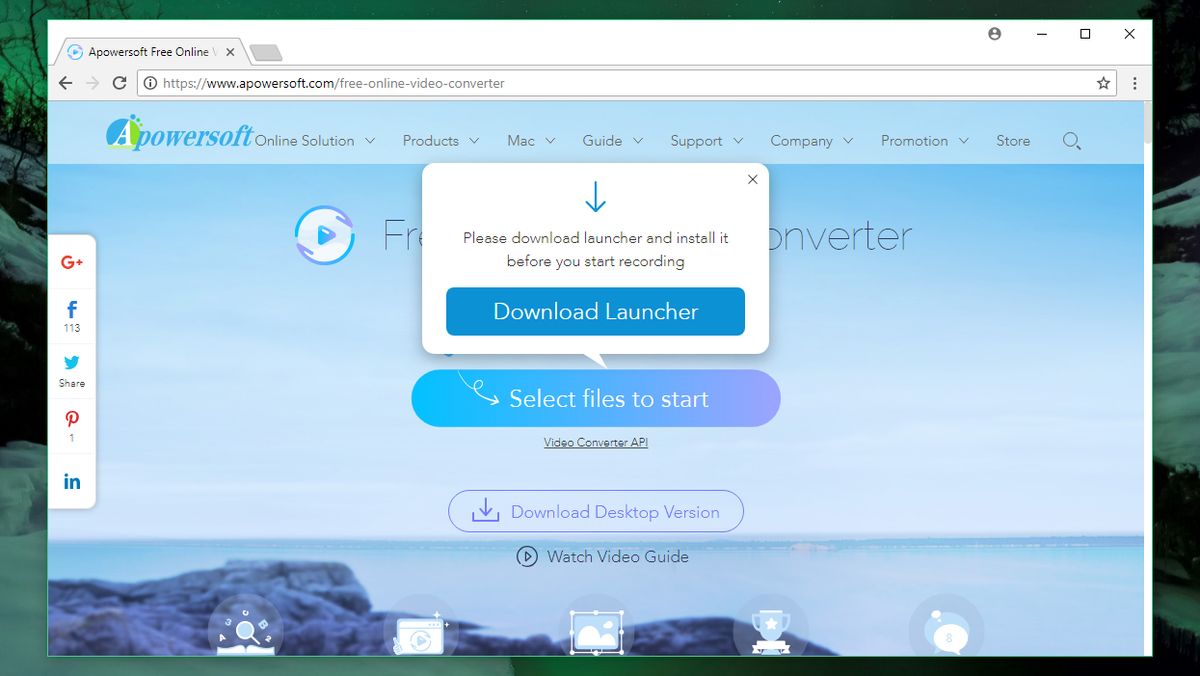Image resolution: width=1200 pixels, height=676 pixels.
Task: Click in the browser address bar
Action: point(500,83)
